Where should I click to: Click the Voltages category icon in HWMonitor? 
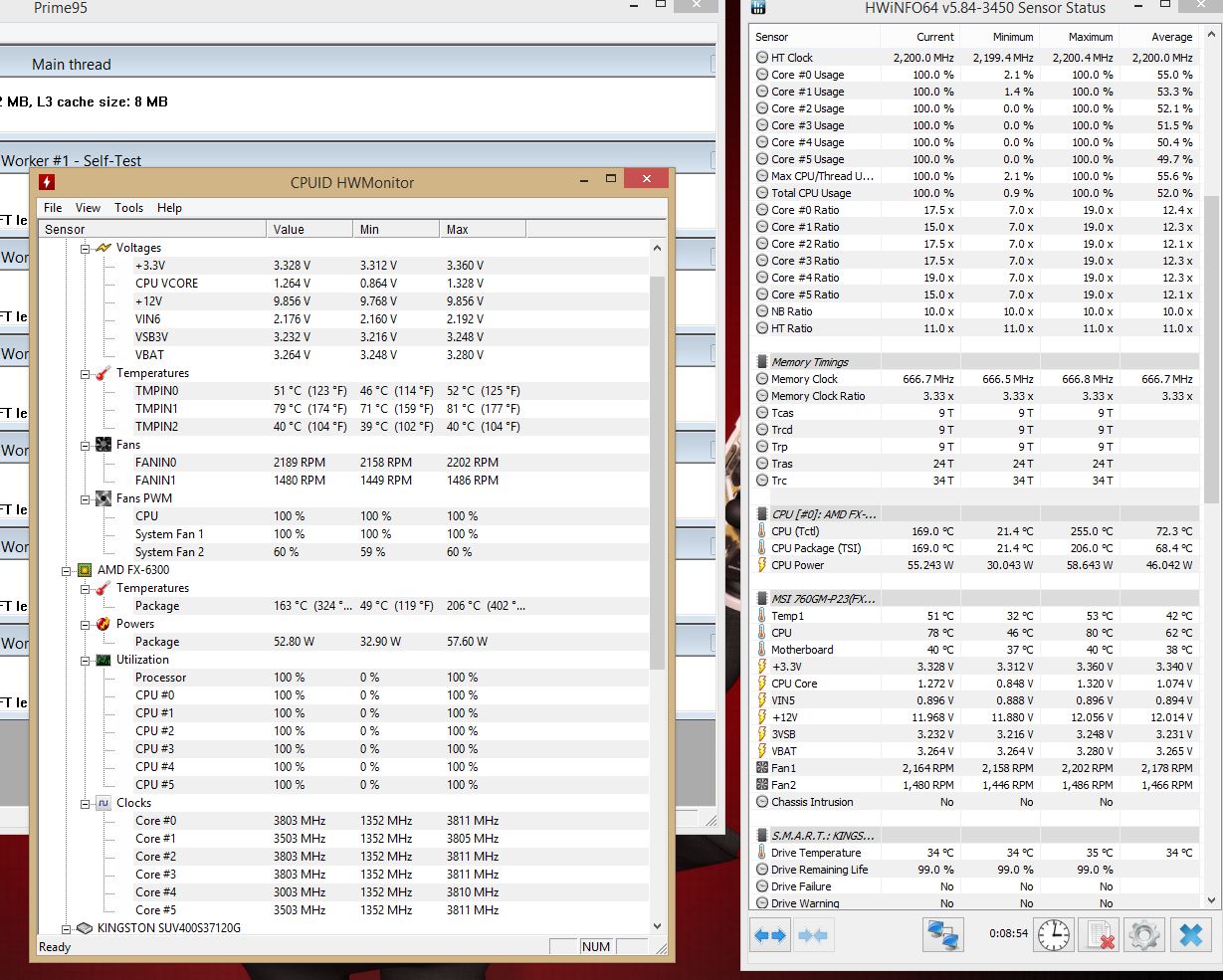(102, 248)
